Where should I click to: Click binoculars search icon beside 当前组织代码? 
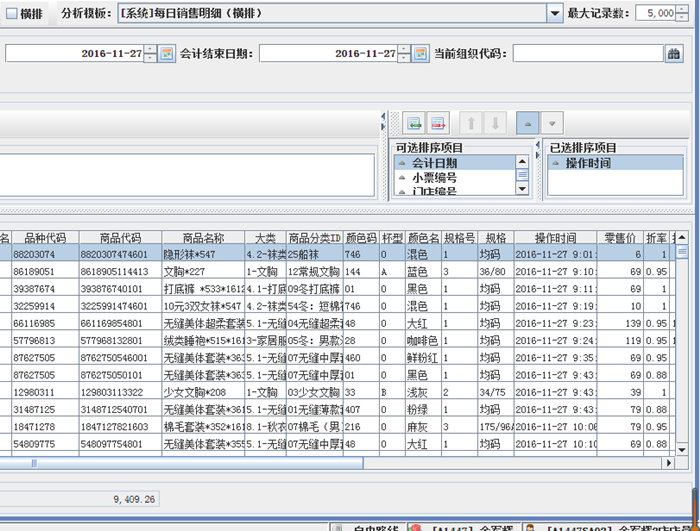pos(674,53)
